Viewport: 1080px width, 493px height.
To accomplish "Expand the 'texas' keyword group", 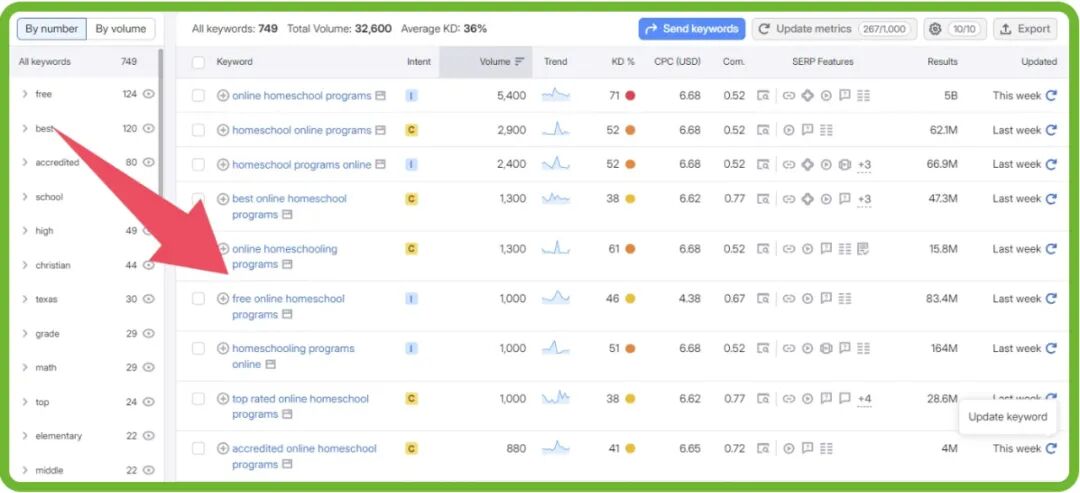I will (24, 299).
